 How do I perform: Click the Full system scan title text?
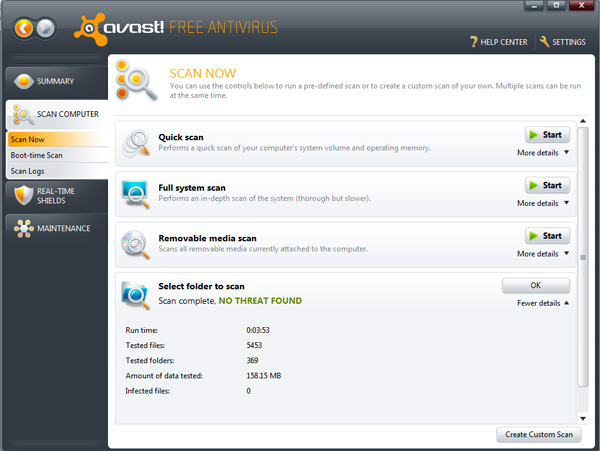[x=192, y=188]
